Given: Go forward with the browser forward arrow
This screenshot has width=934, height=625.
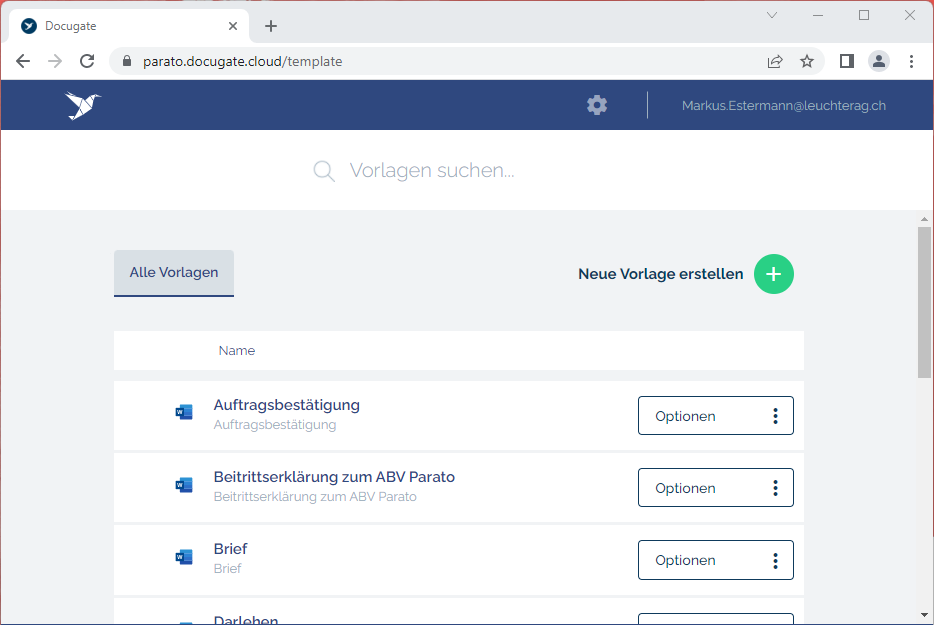Looking at the screenshot, I should point(55,61).
